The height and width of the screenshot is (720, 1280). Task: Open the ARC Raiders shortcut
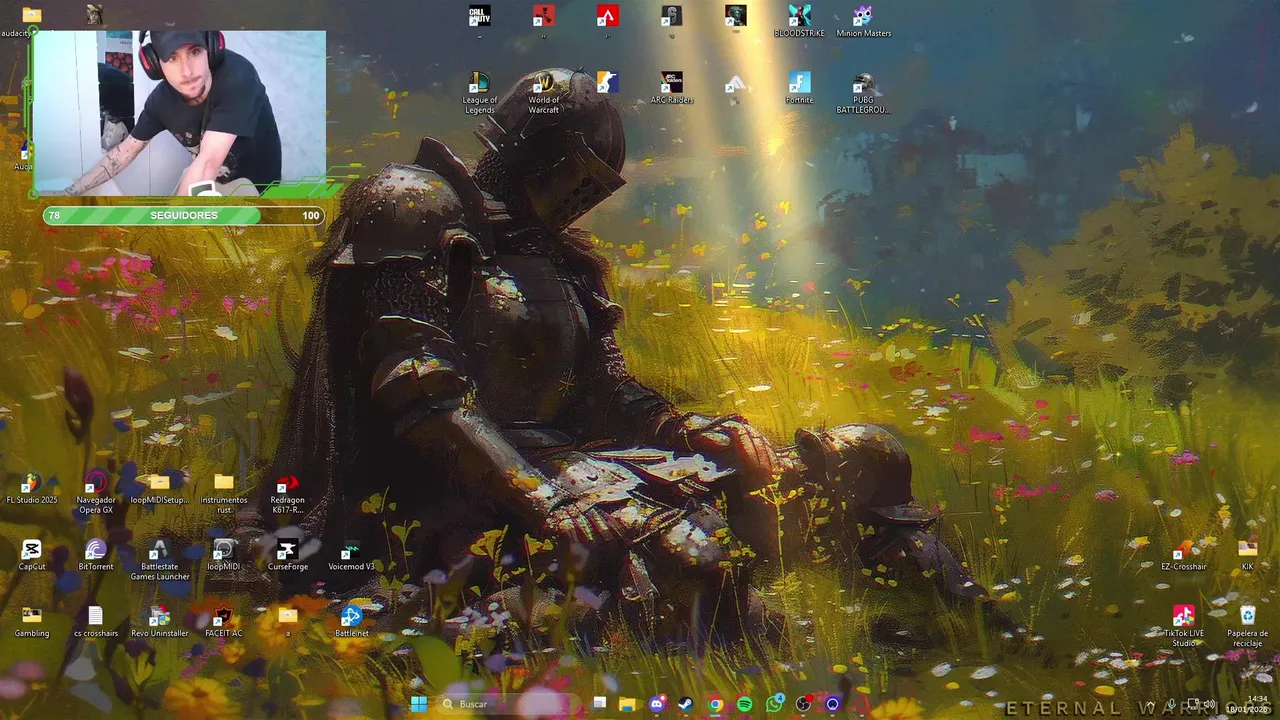click(671, 88)
